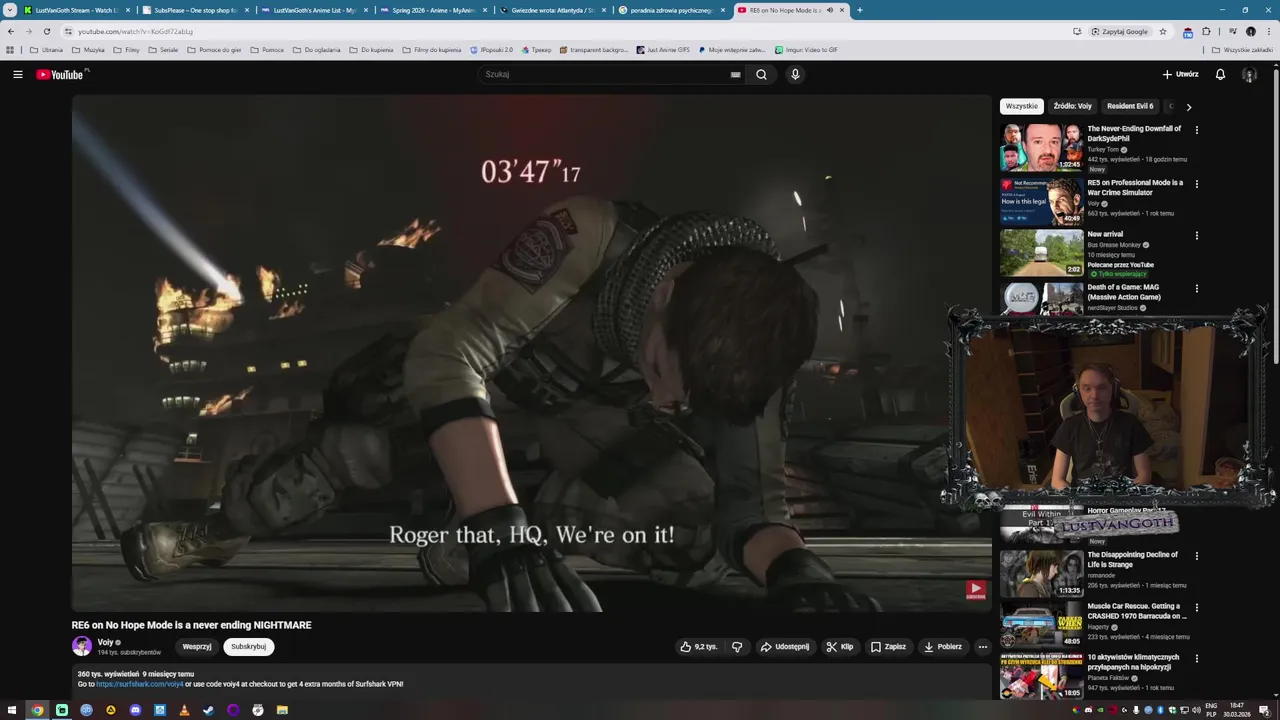The image size is (1280, 720).
Task: Open the Voiy channel name link
Action: [105, 642]
